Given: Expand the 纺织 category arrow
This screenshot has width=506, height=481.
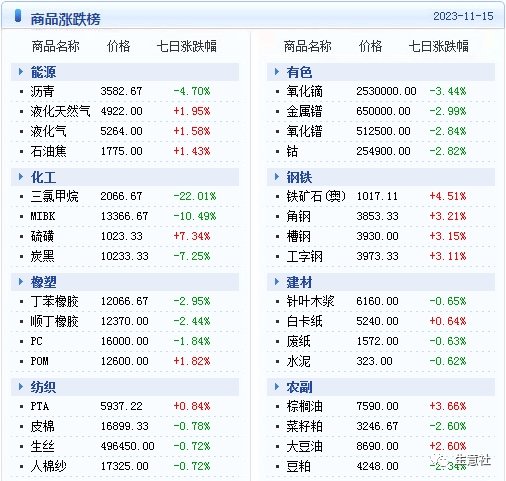Looking at the screenshot, I should (x=21, y=387).
